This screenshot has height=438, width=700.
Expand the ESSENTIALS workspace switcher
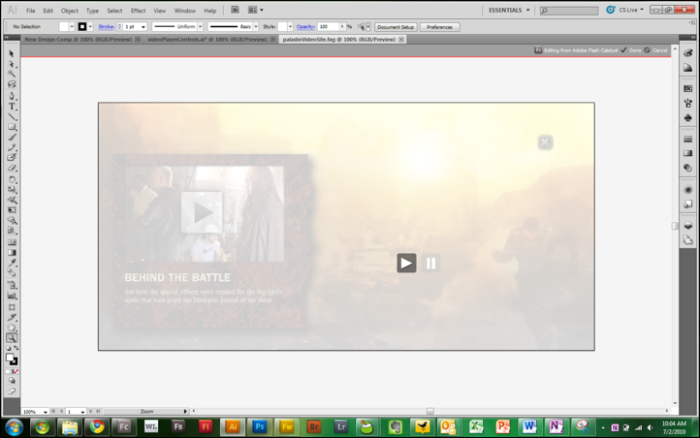(x=509, y=10)
